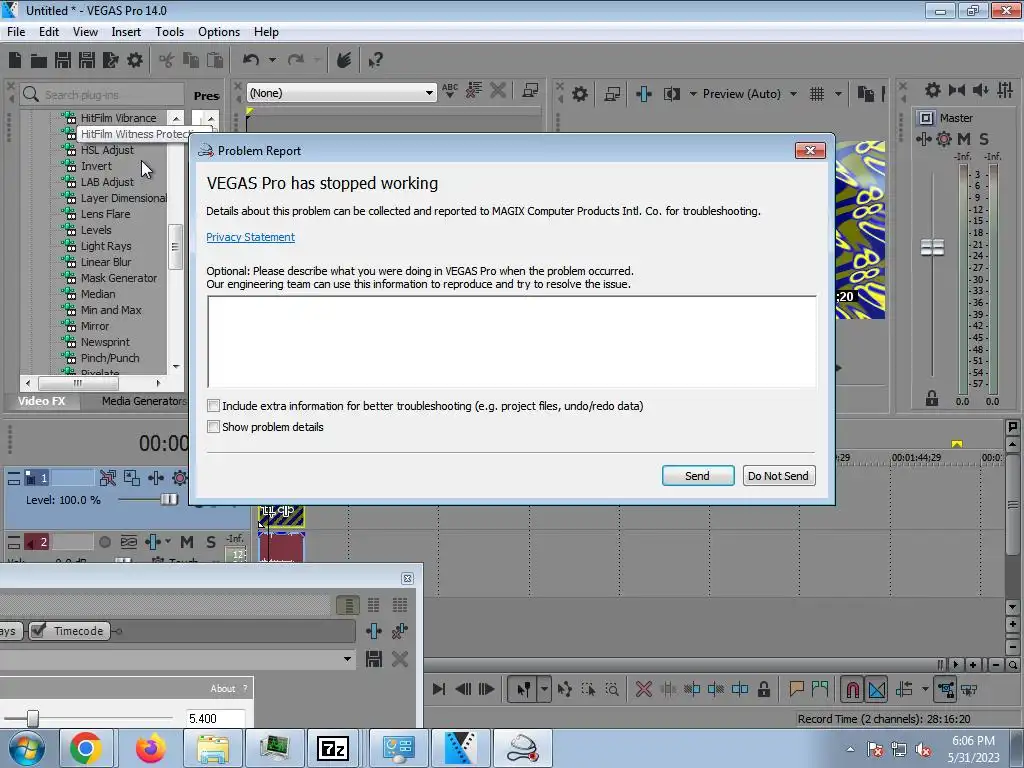Click the Lock Event padlock icon
1024x768 pixels.
click(x=763, y=689)
